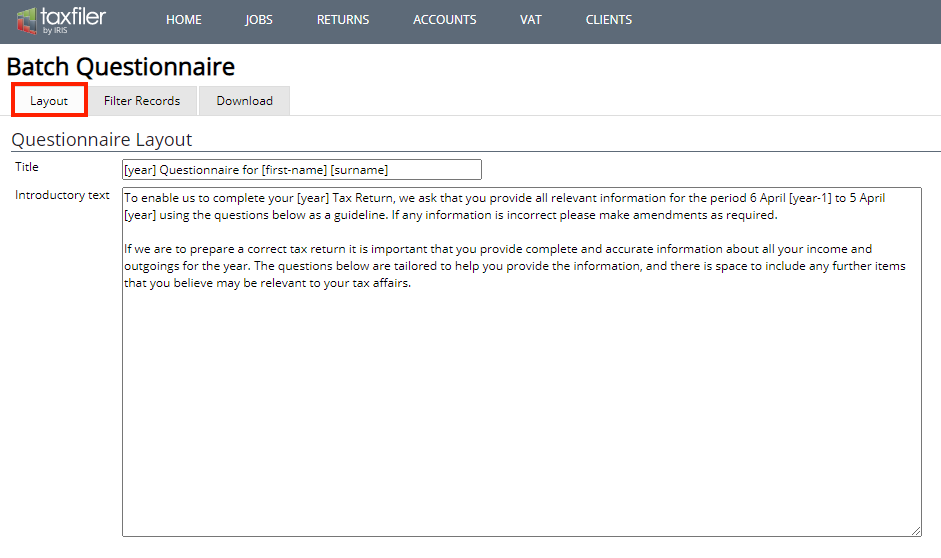Switch to the Filter Records tab

(x=142, y=101)
